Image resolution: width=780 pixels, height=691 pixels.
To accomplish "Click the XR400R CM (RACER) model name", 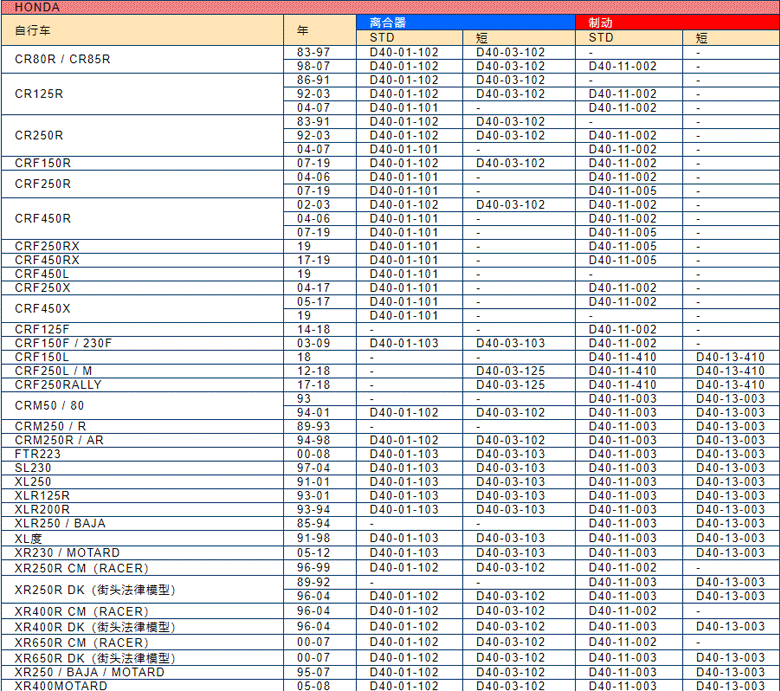I will pos(82,611).
